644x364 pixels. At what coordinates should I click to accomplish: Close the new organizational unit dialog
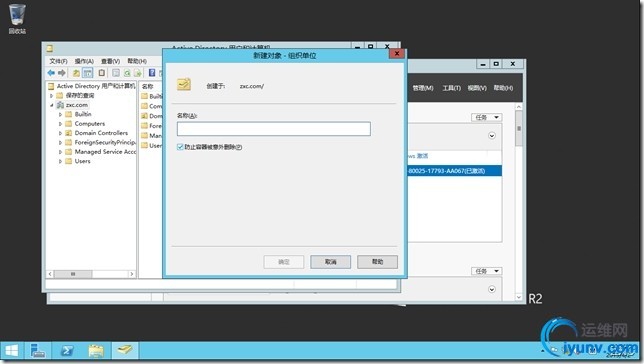click(x=397, y=53)
